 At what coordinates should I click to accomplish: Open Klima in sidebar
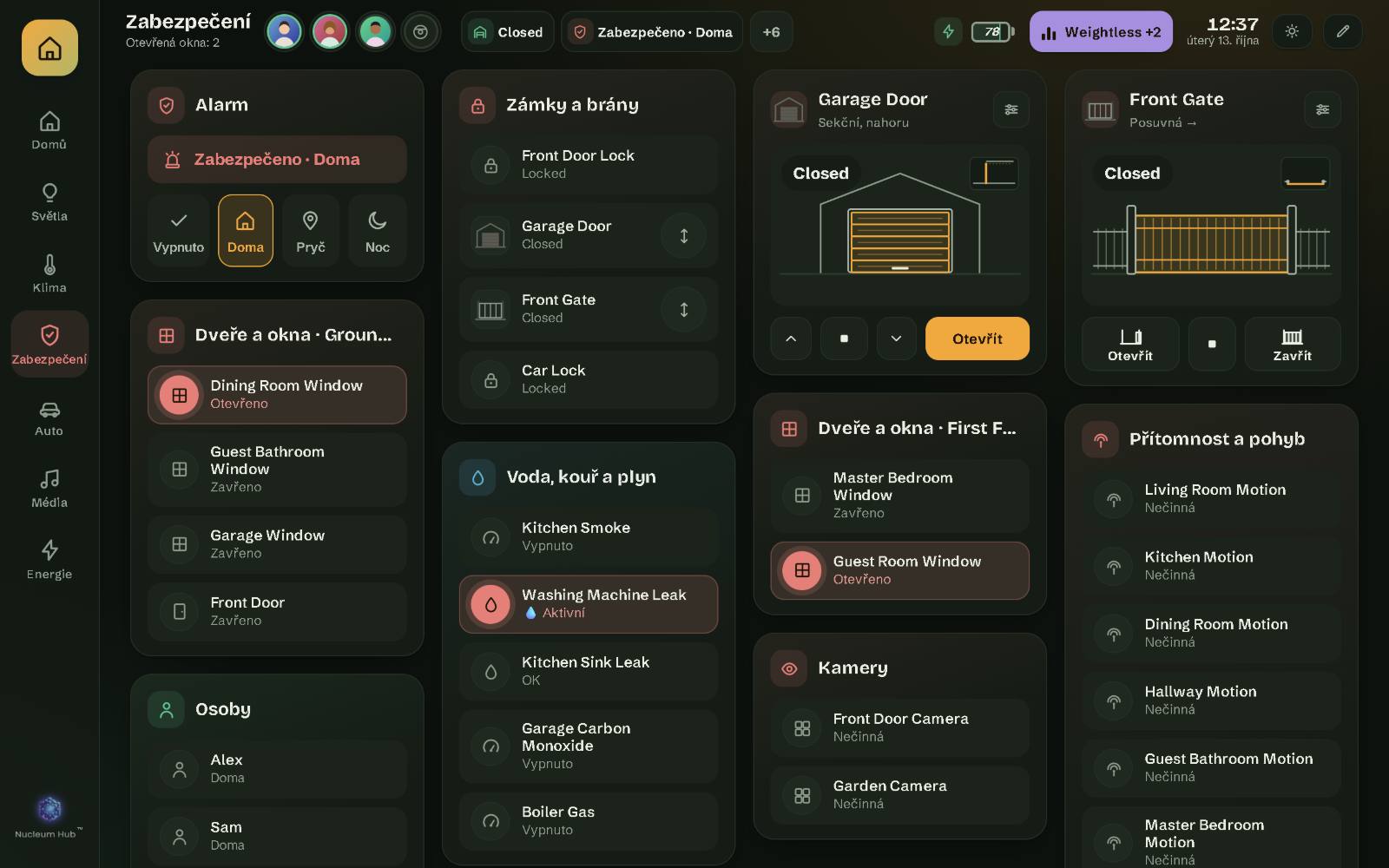[49, 273]
